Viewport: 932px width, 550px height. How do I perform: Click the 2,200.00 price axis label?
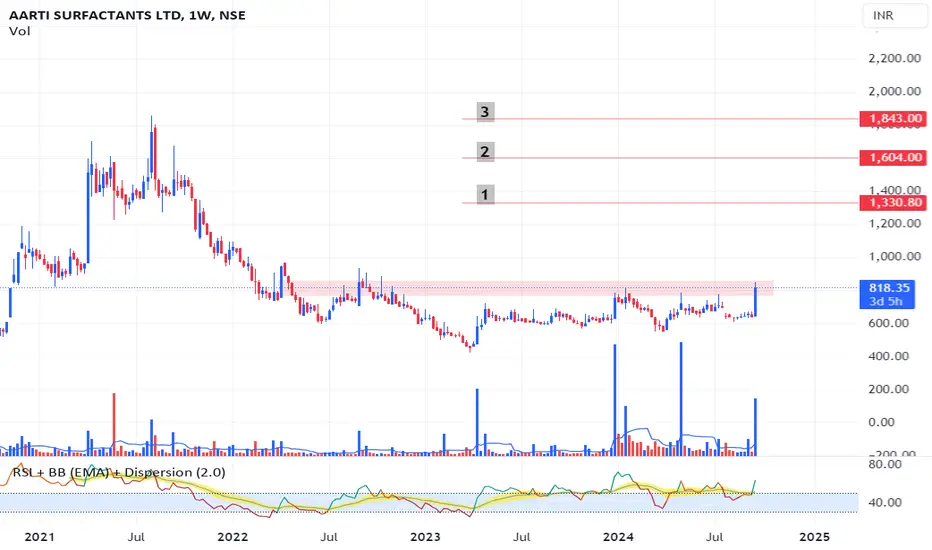point(895,58)
